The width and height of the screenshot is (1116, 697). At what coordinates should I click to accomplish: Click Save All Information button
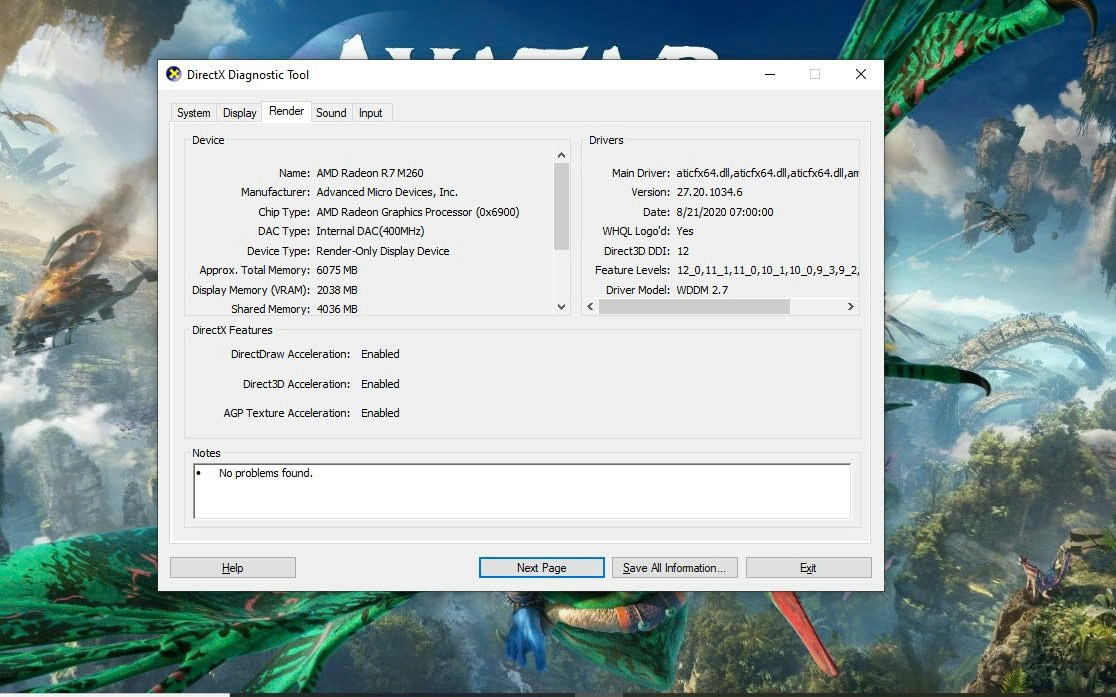click(x=674, y=567)
